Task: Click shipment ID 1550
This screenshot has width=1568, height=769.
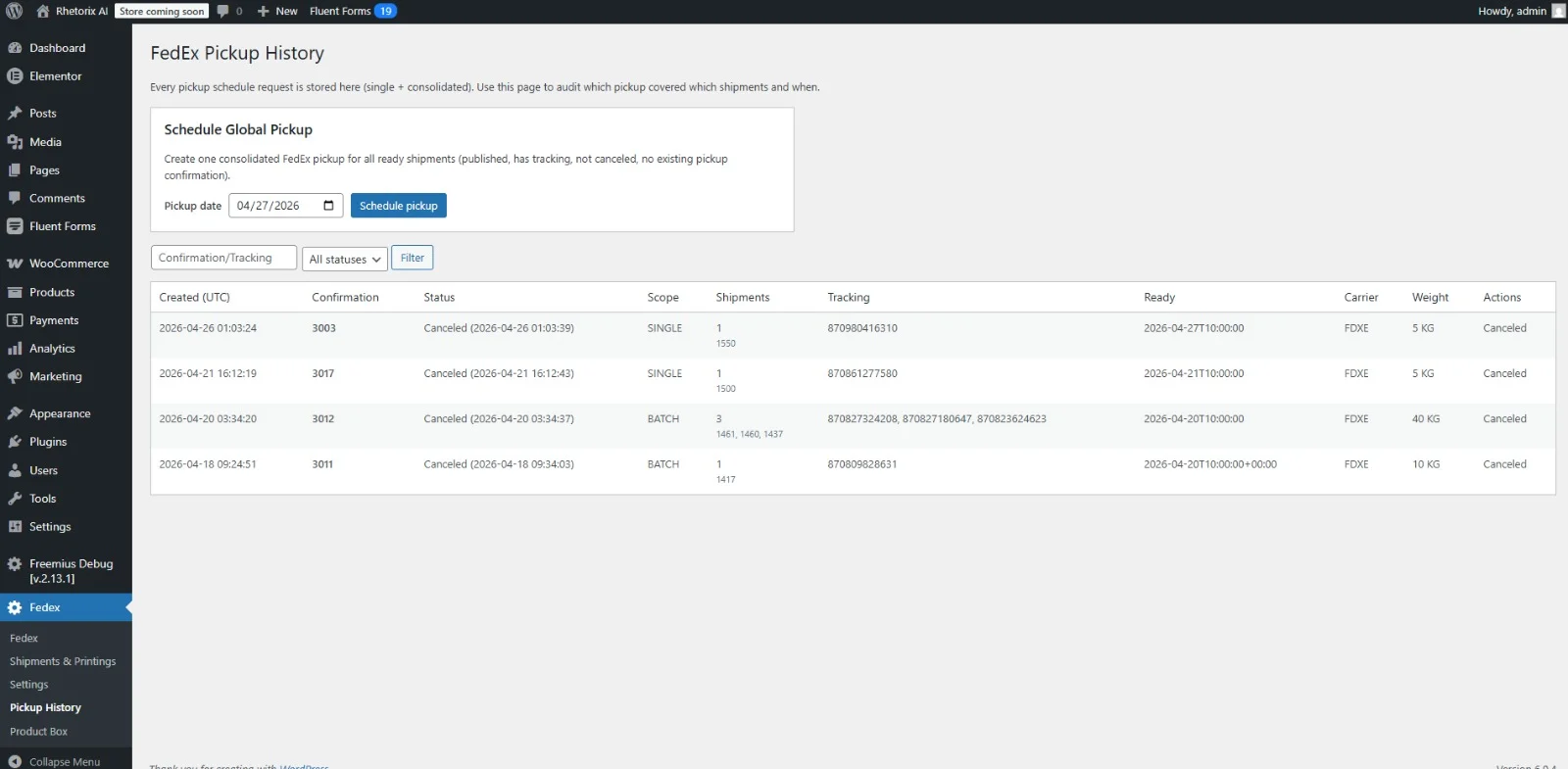Action: 725,344
